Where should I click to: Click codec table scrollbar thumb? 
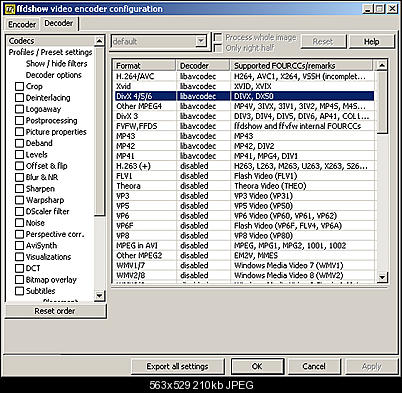click(382, 102)
